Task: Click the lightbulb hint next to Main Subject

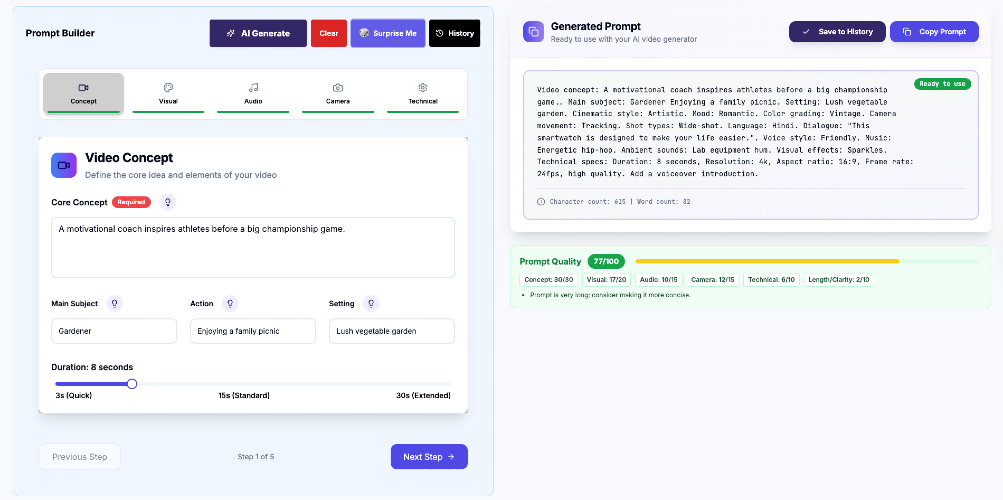Action: 114,303
